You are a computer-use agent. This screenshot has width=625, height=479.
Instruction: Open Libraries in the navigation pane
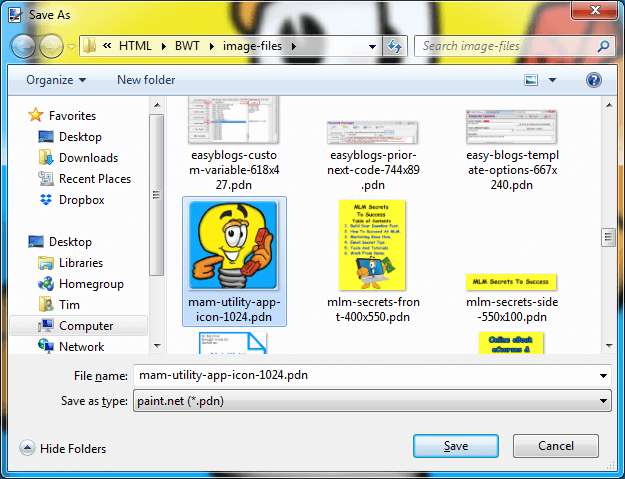(81, 263)
